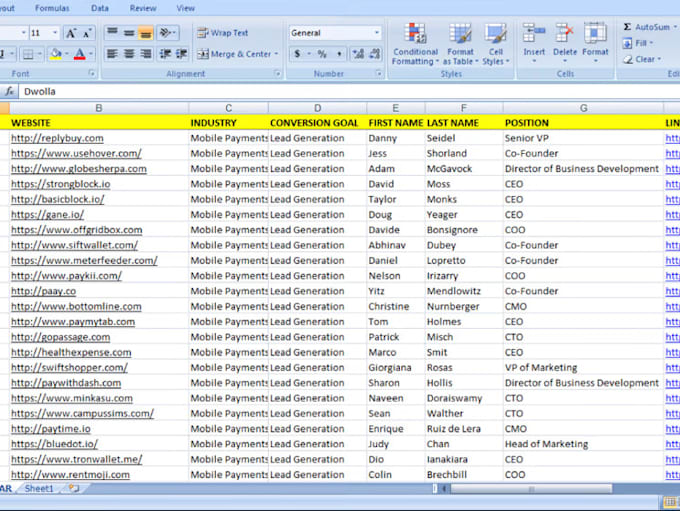Click the horizontal scrollbar thumb
The width and height of the screenshot is (680, 511).
(531, 489)
